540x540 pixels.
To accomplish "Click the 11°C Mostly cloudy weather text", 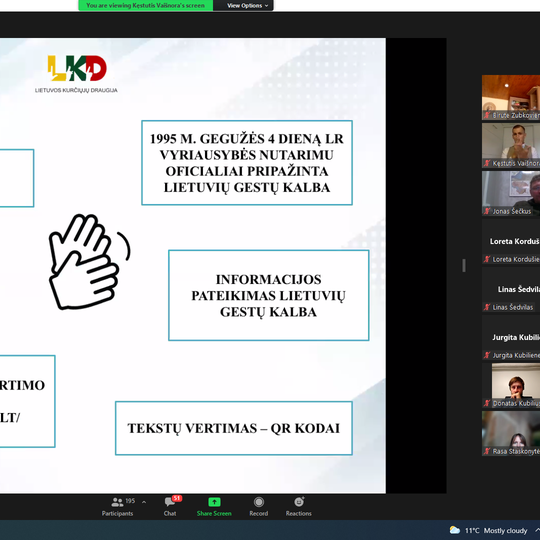I will (x=496, y=530).
